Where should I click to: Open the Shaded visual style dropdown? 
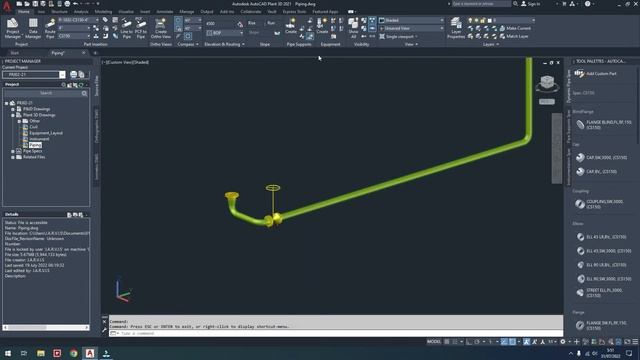point(411,20)
